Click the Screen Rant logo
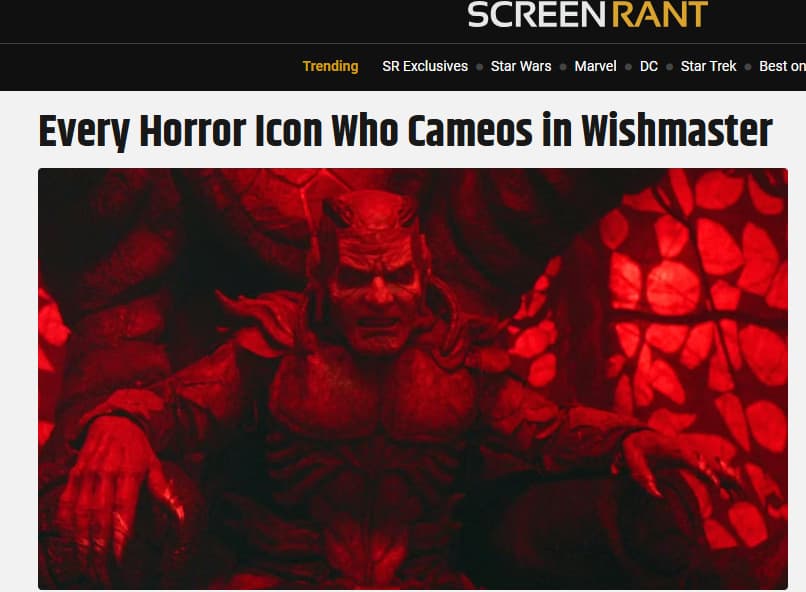 tap(588, 14)
